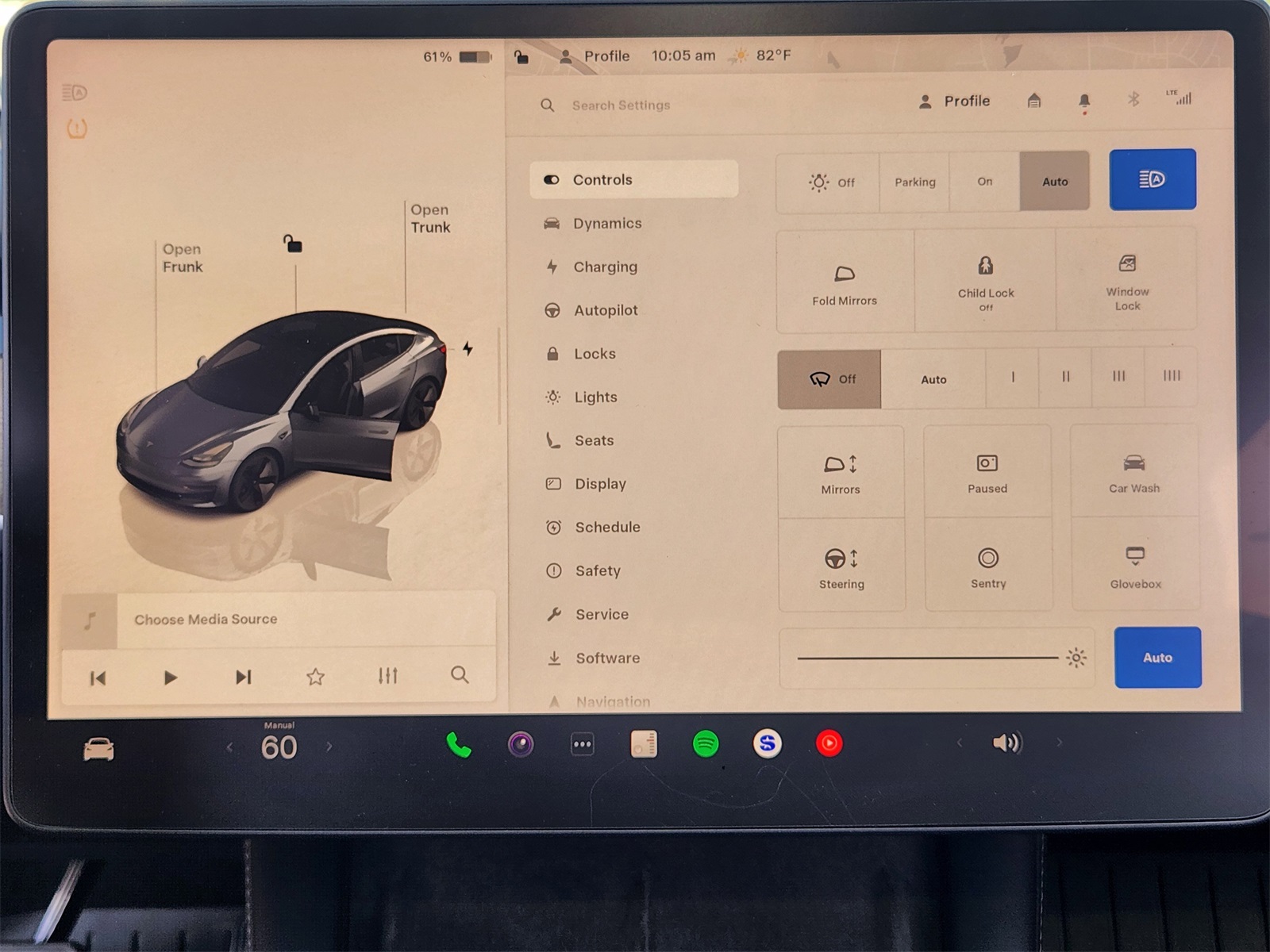Set wipers to Auto

click(x=933, y=379)
